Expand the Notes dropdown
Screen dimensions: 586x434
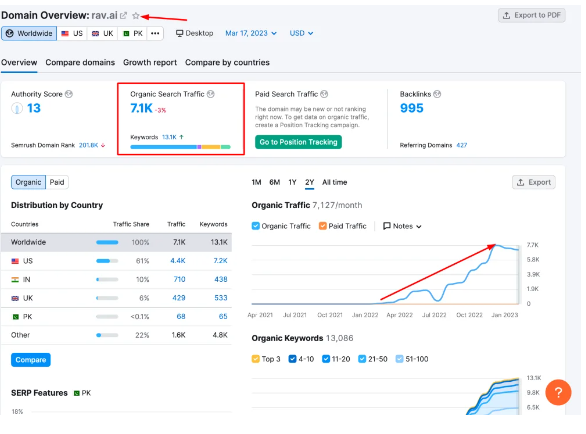[x=402, y=226]
